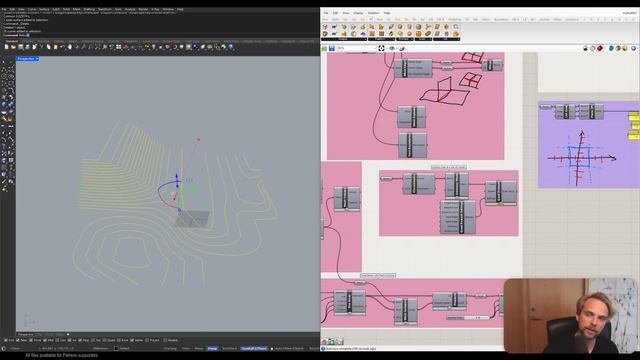Expand Analysis panel dropdown bar
Screen dimensions: 640x360
(x=344, y=39)
